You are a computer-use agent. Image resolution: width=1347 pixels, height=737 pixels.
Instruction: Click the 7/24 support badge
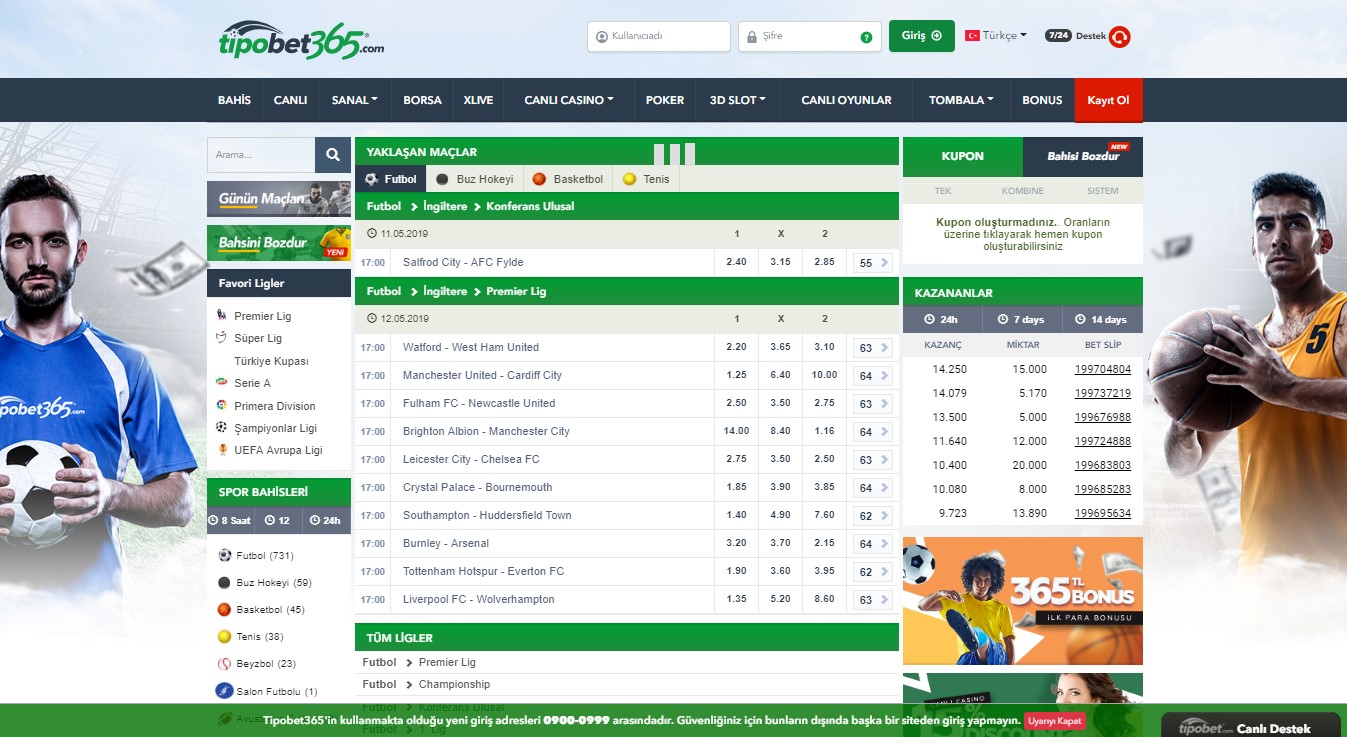pyautogui.click(x=1058, y=35)
